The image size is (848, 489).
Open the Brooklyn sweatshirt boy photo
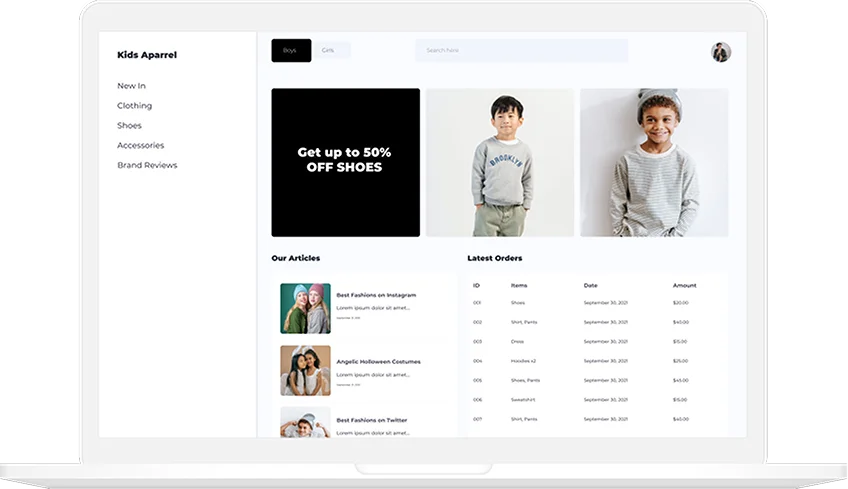point(499,162)
